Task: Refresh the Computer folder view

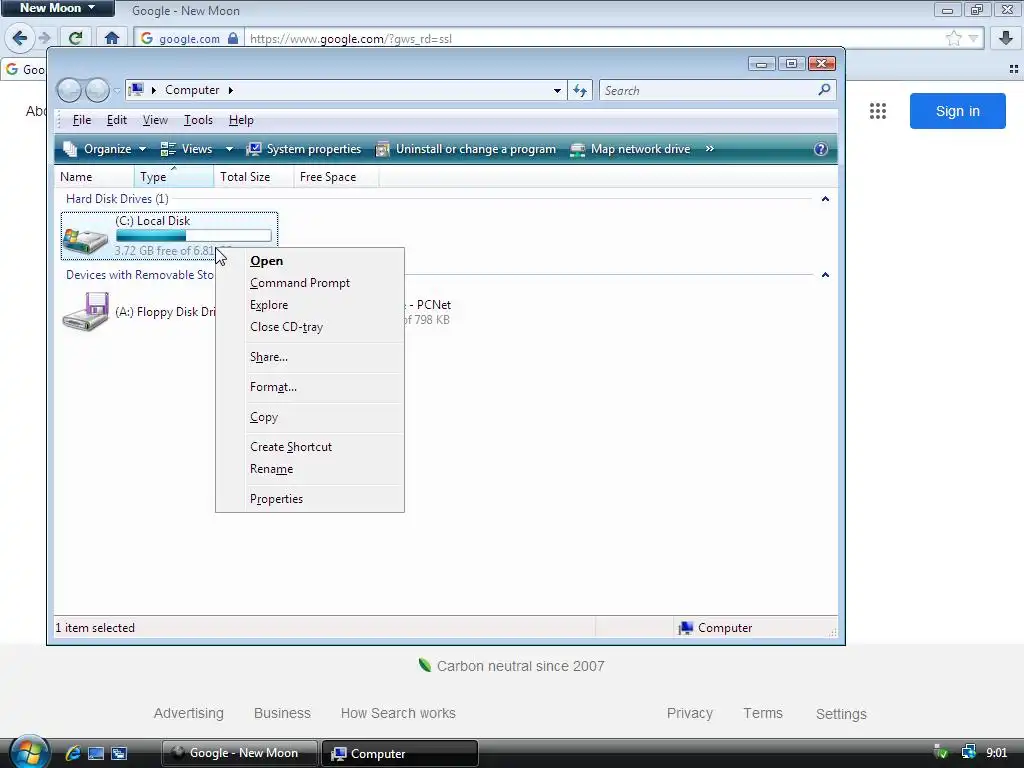Action: [x=580, y=90]
